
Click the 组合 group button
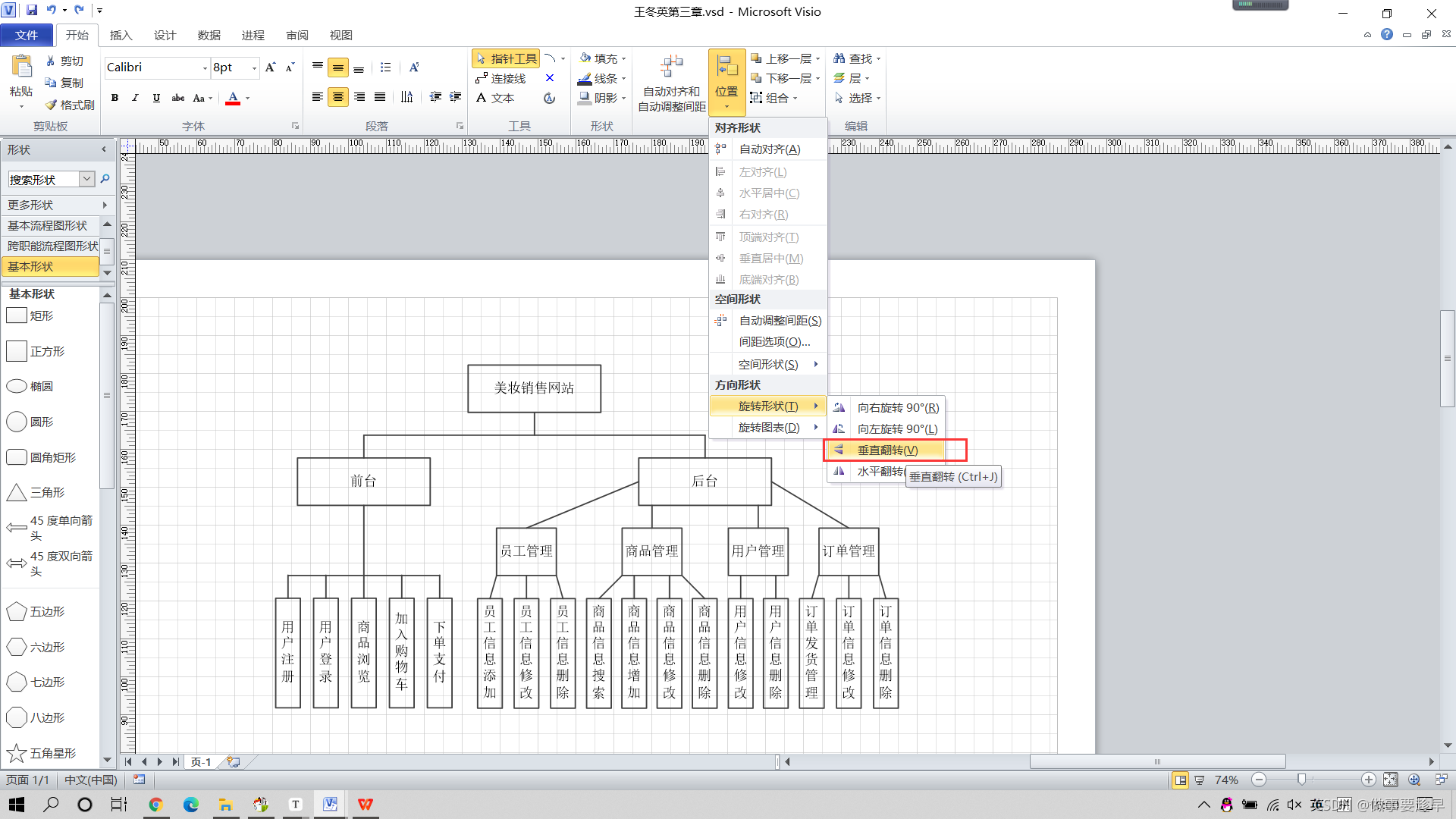click(x=769, y=98)
